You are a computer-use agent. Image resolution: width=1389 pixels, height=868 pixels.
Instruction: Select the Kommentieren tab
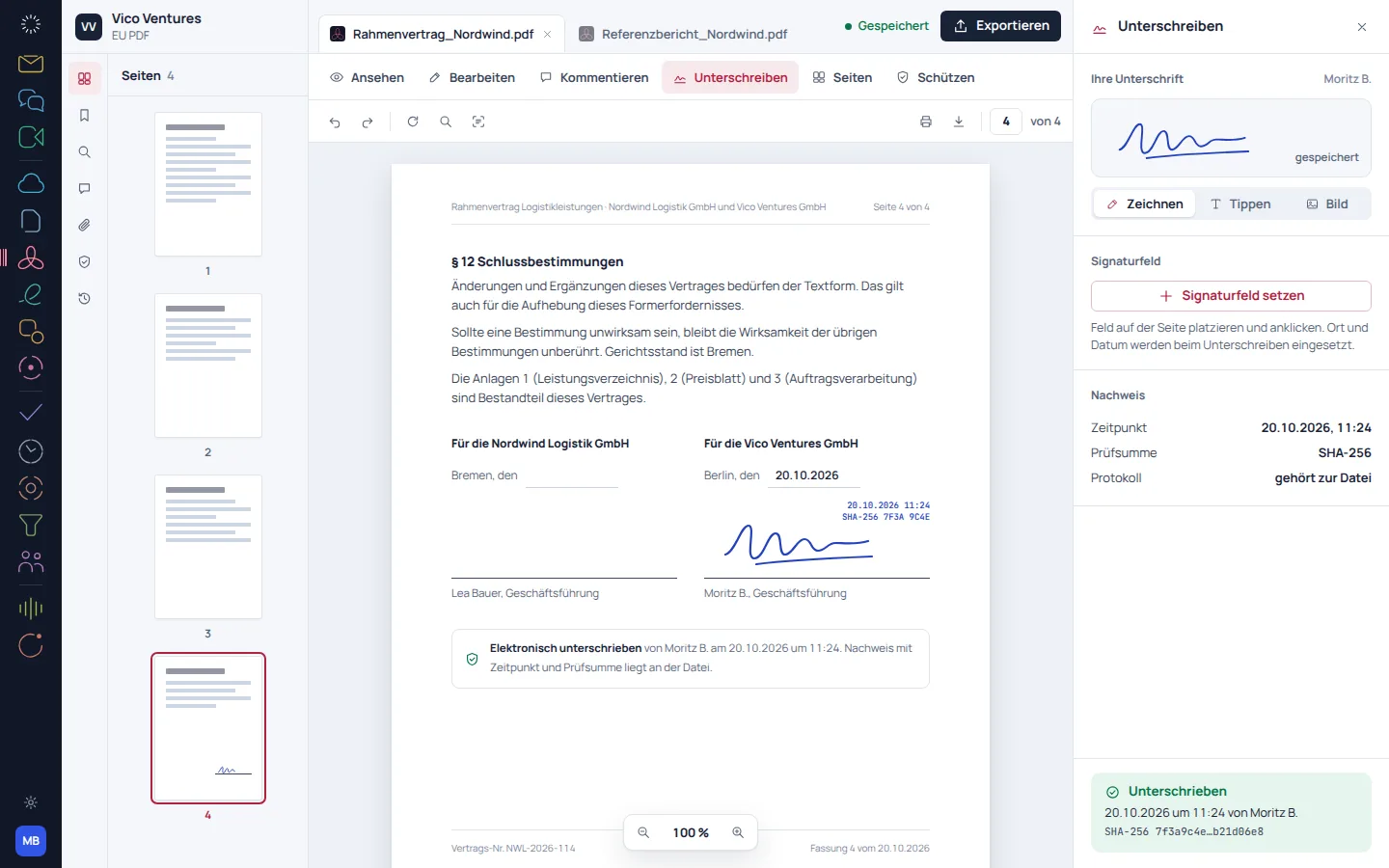(x=594, y=77)
